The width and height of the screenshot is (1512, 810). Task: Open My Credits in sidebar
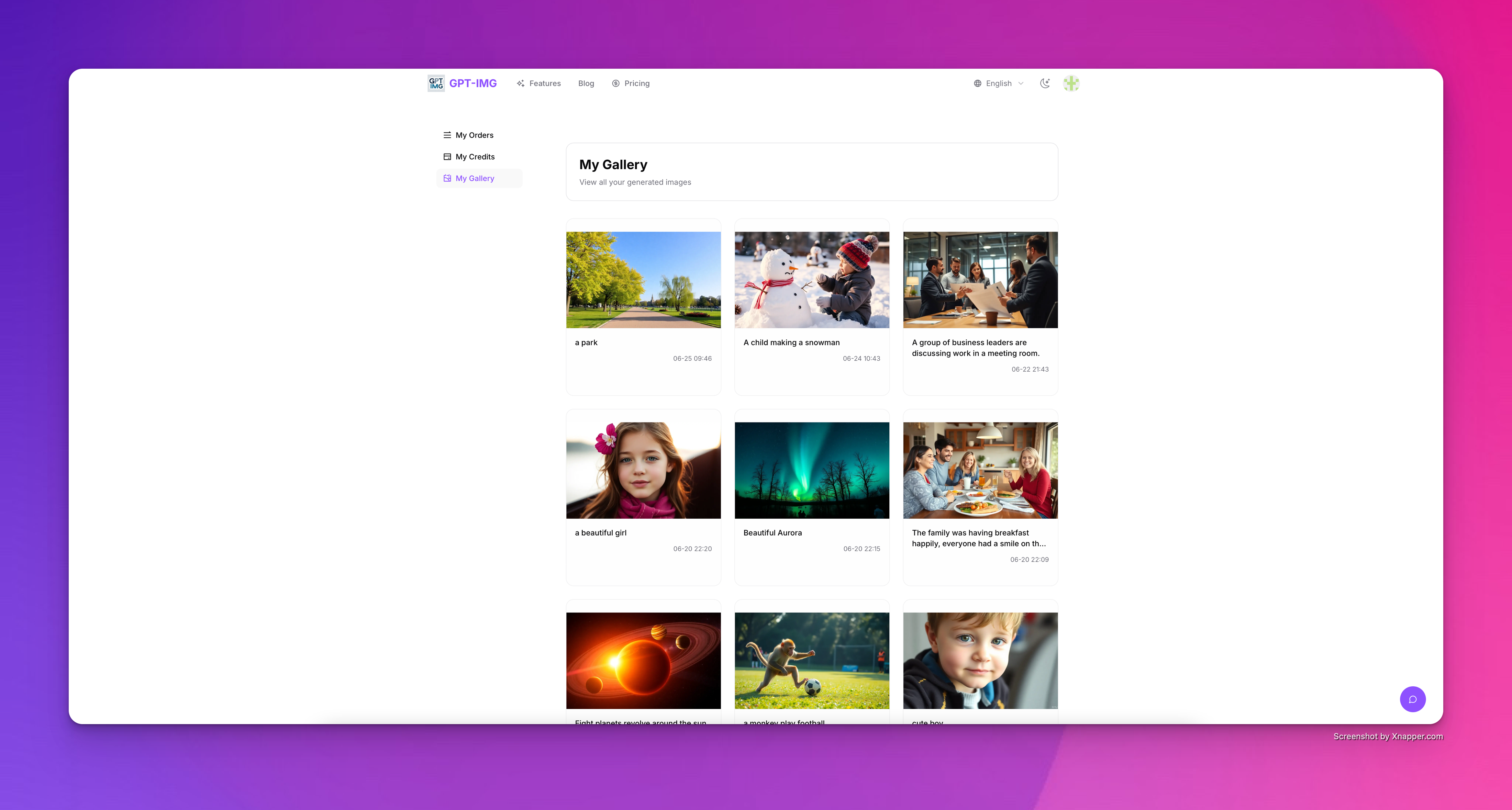point(479,157)
